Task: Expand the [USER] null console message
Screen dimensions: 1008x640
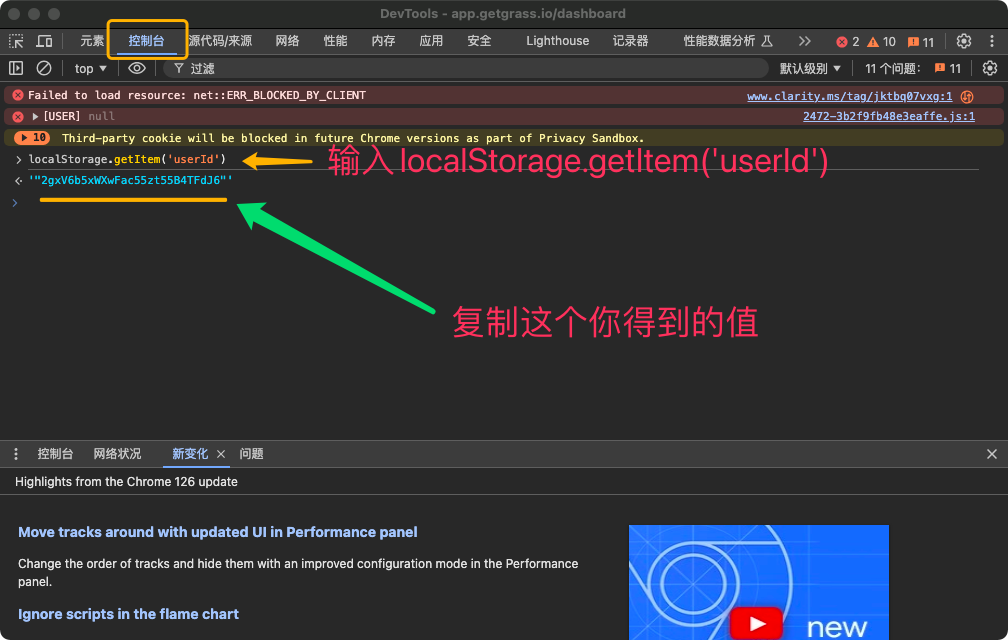Action: 36,116
